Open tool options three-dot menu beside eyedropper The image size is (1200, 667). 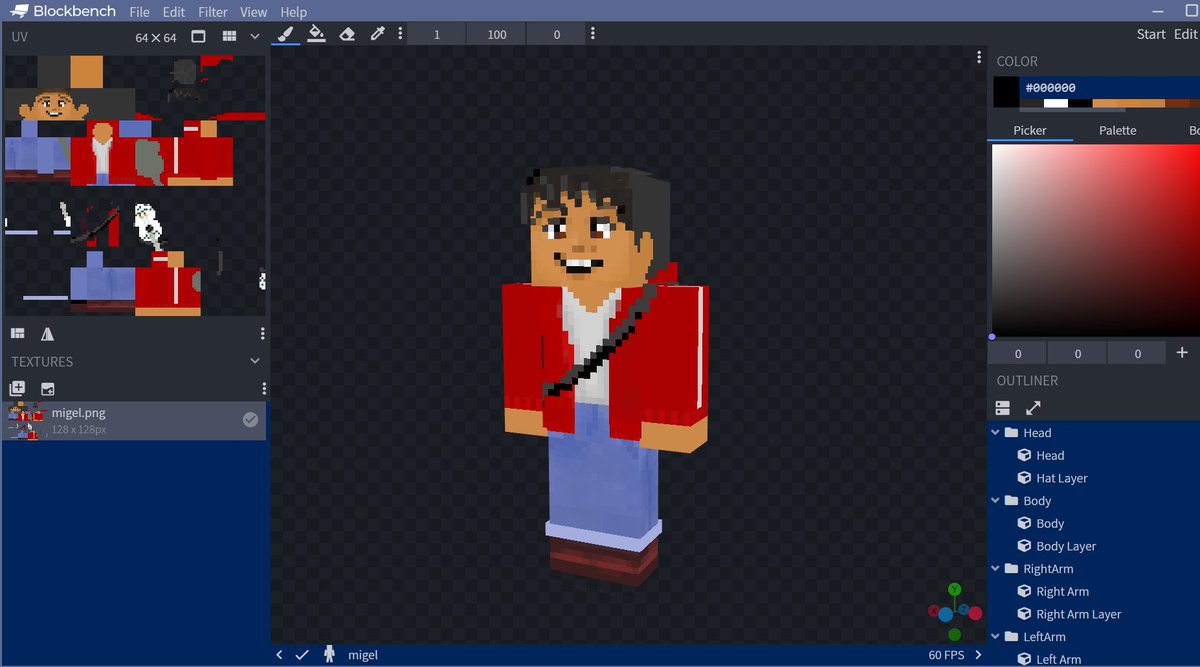coord(400,33)
